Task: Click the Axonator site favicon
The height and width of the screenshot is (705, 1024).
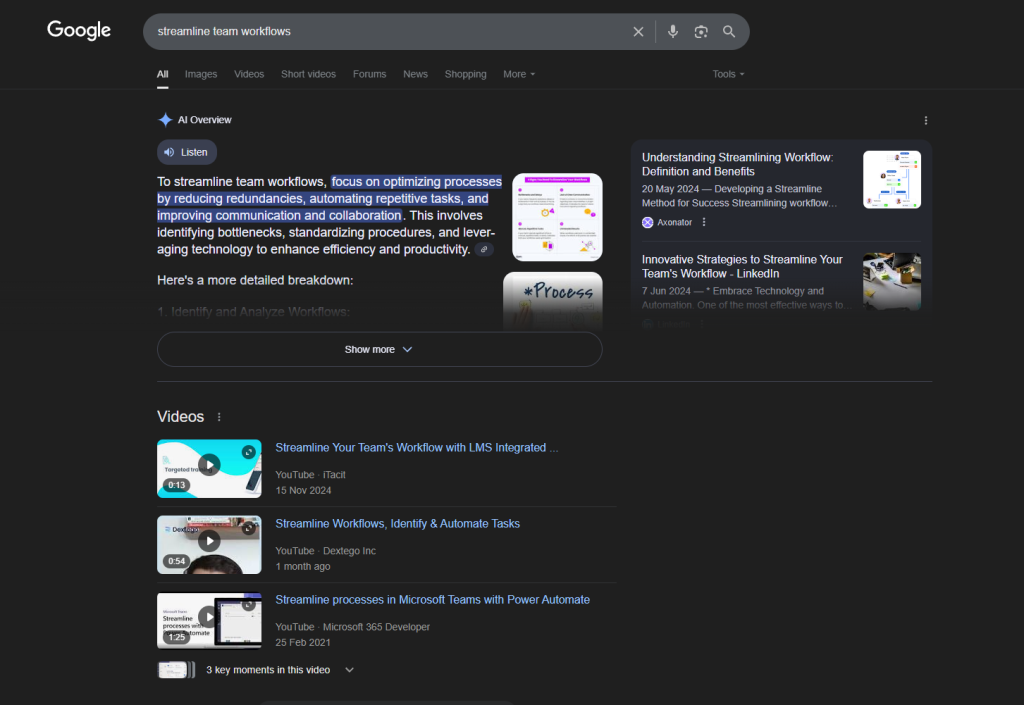Action: 647,222
